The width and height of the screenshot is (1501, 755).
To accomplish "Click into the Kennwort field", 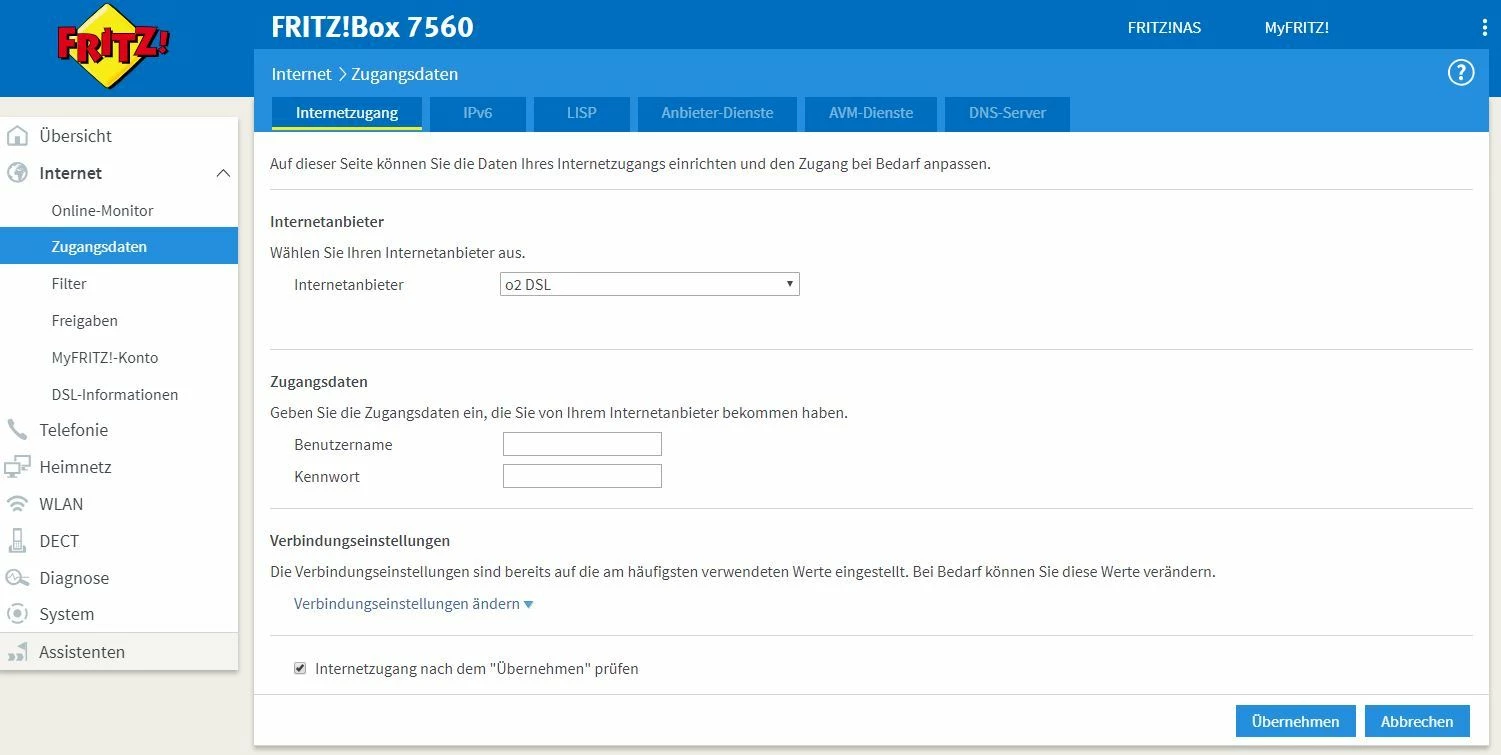I will click(582, 476).
